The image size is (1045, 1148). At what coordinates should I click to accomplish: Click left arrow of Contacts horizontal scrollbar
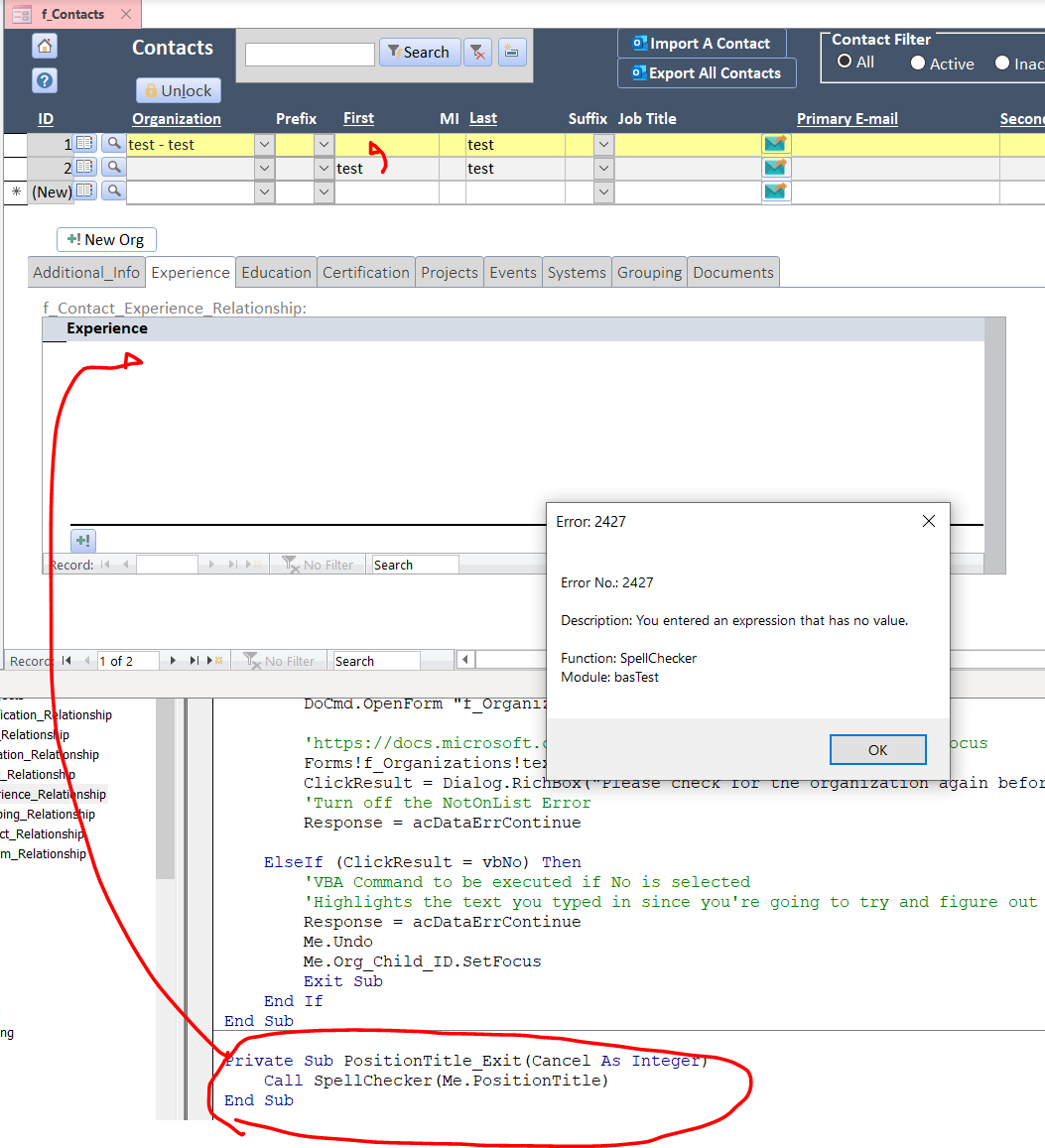465,660
